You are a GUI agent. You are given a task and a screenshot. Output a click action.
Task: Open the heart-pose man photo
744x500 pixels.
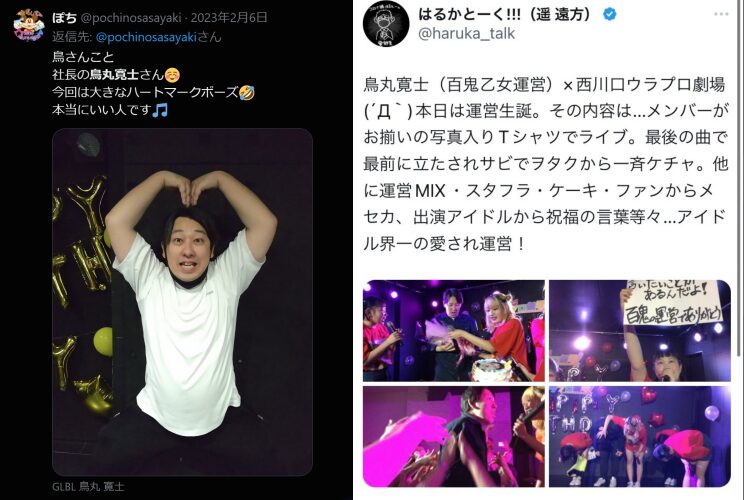pyautogui.click(x=182, y=302)
